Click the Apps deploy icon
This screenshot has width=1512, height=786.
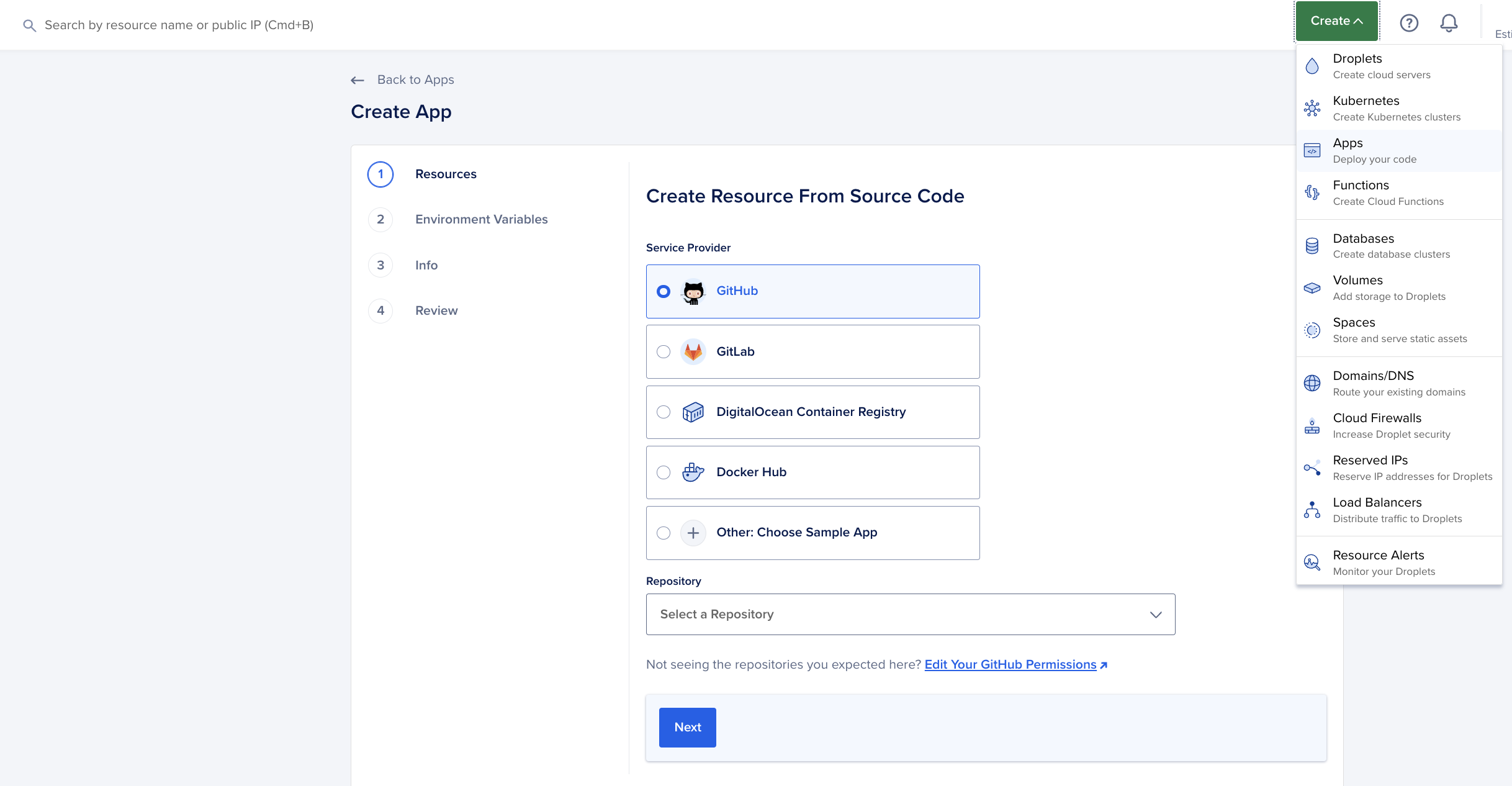point(1313,150)
